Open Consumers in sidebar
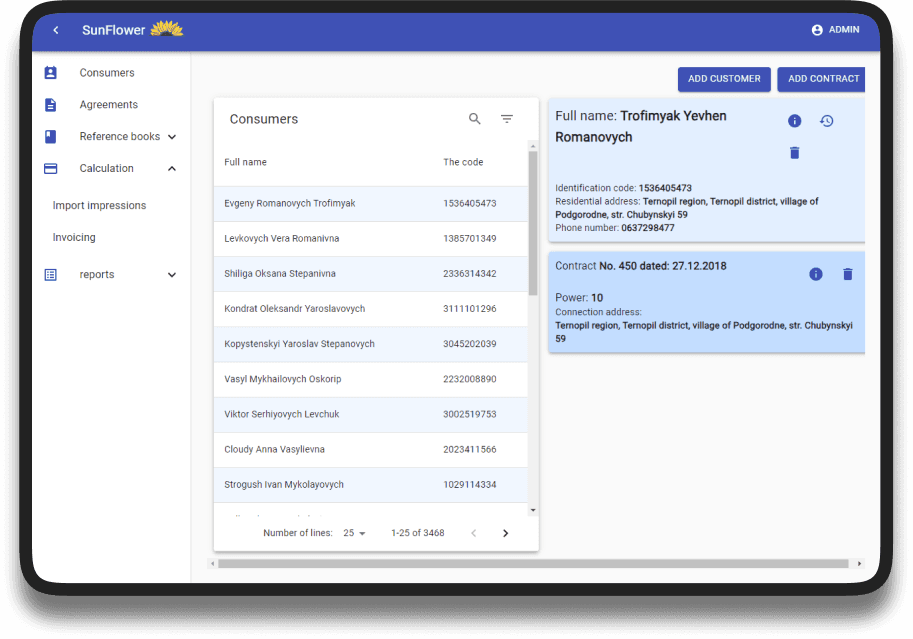Image resolution: width=913 pixels, height=639 pixels. click(x=106, y=73)
